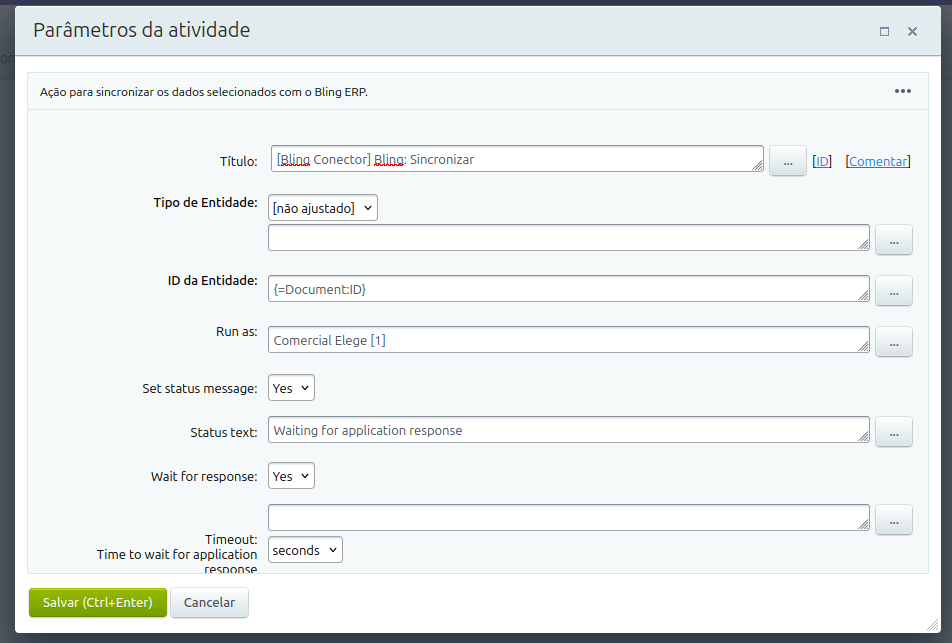
Task: Focus the Timeout value input field
Action: click(x=565, y=518)
